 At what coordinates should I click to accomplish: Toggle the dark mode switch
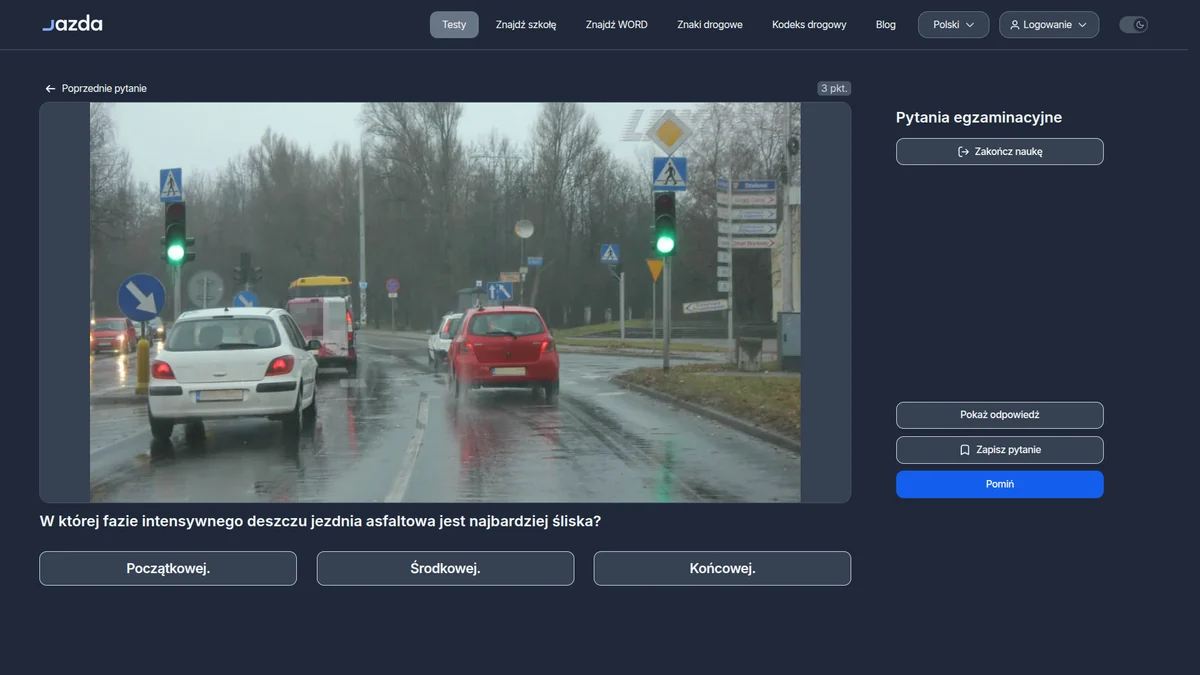tap(1133, 25)
